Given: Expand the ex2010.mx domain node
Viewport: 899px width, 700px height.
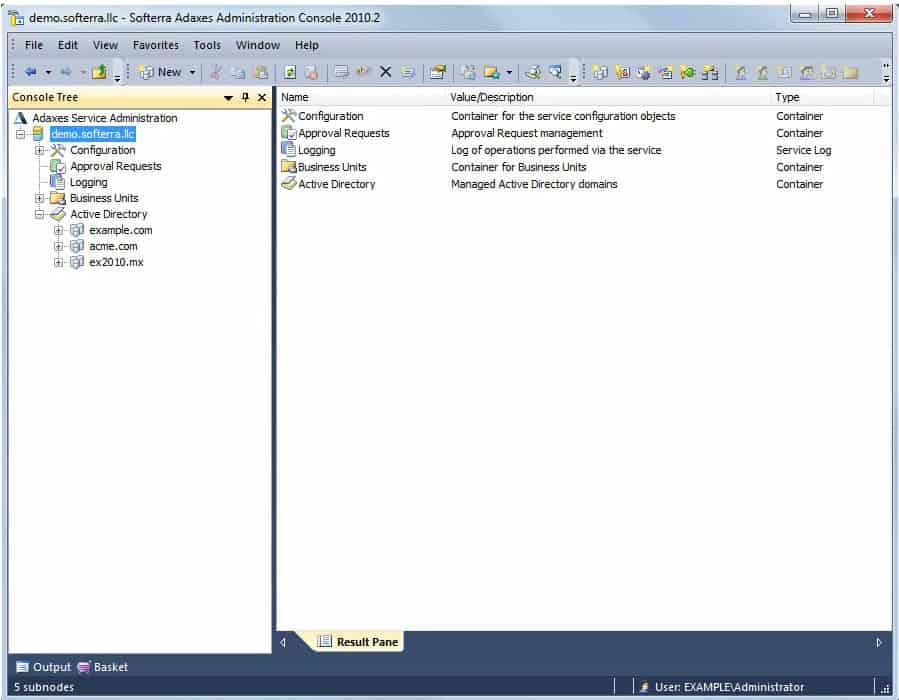Looking at the screenshot, I should pyautogui.click(x=58, y=263).
